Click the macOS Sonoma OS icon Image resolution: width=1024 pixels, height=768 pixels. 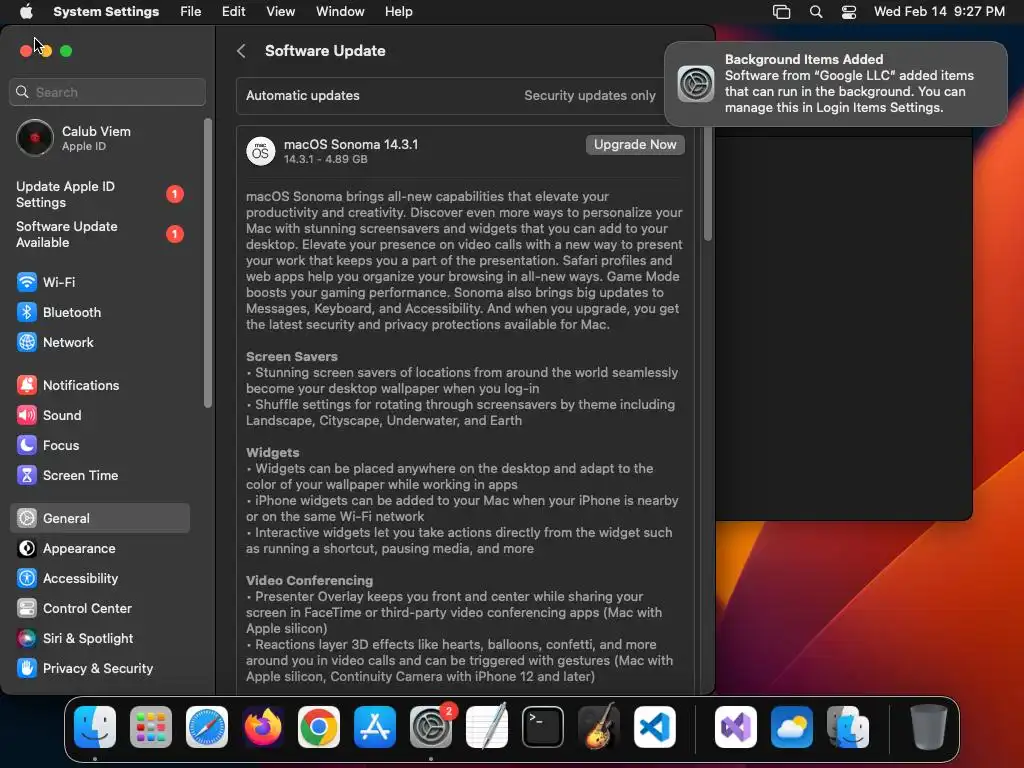pos(260,152)
